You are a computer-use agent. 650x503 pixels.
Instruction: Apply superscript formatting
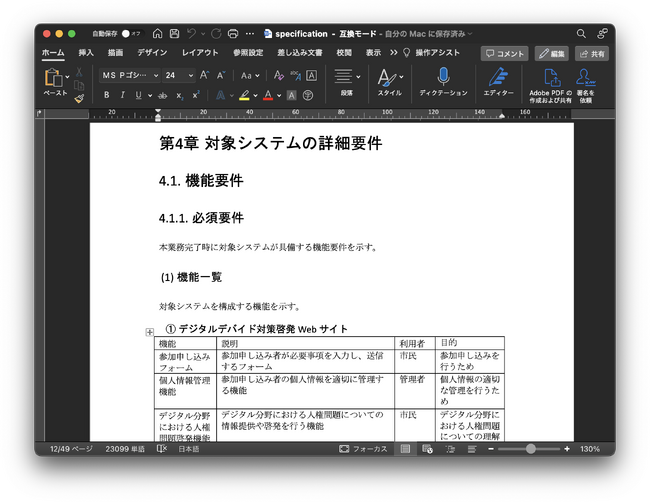pyautogui.click(x=196, y=95)
